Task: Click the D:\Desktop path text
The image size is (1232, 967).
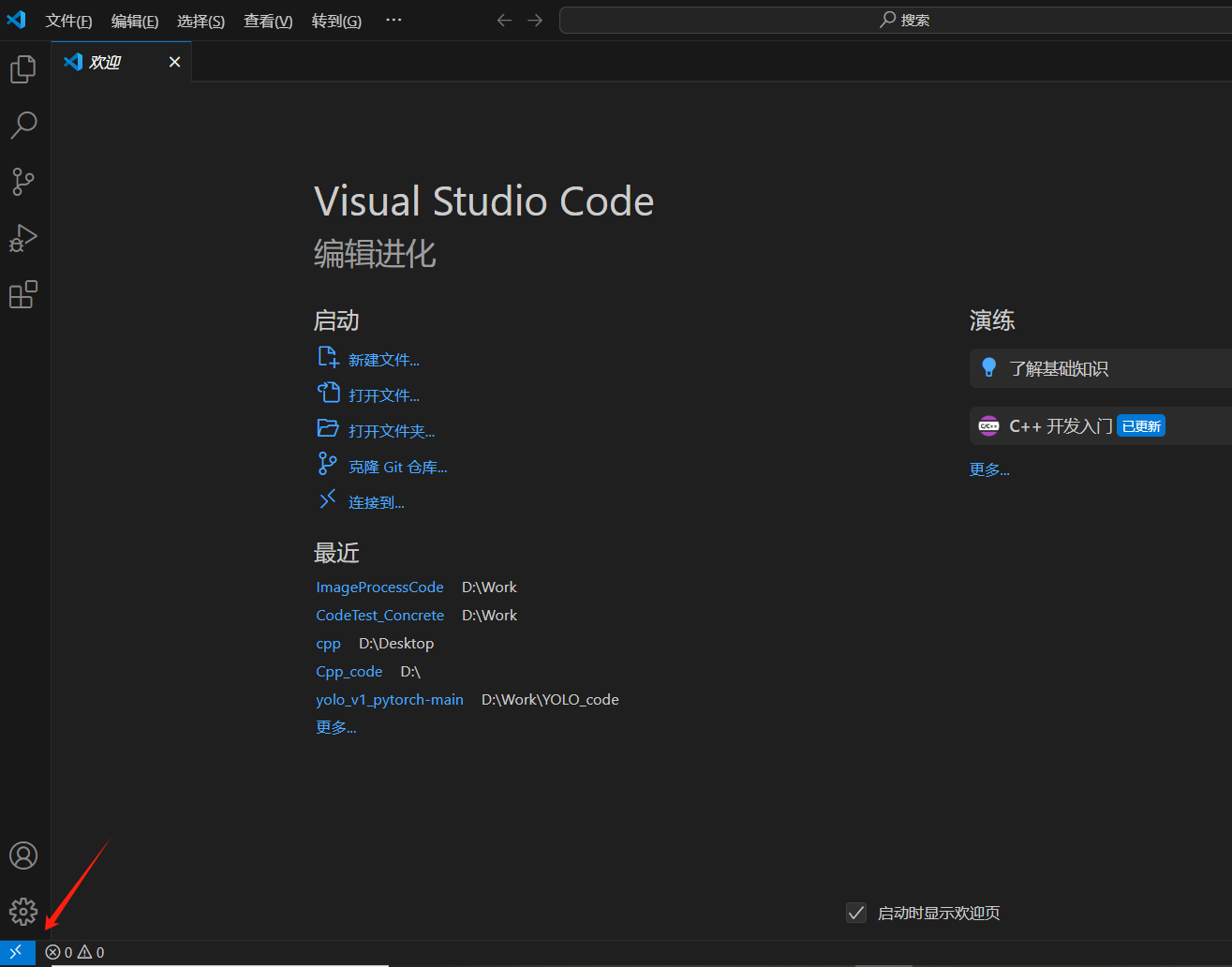Action: [x=396, y=644]
